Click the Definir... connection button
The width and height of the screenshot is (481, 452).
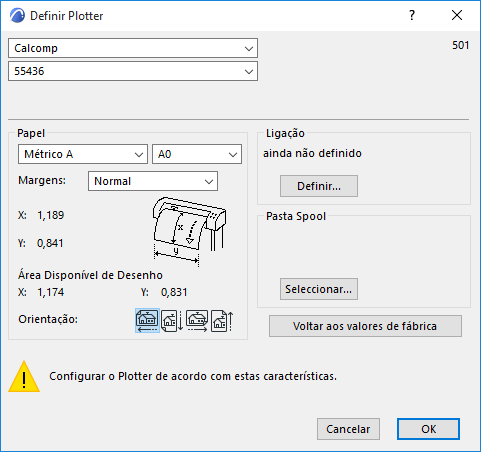point(319,186)
